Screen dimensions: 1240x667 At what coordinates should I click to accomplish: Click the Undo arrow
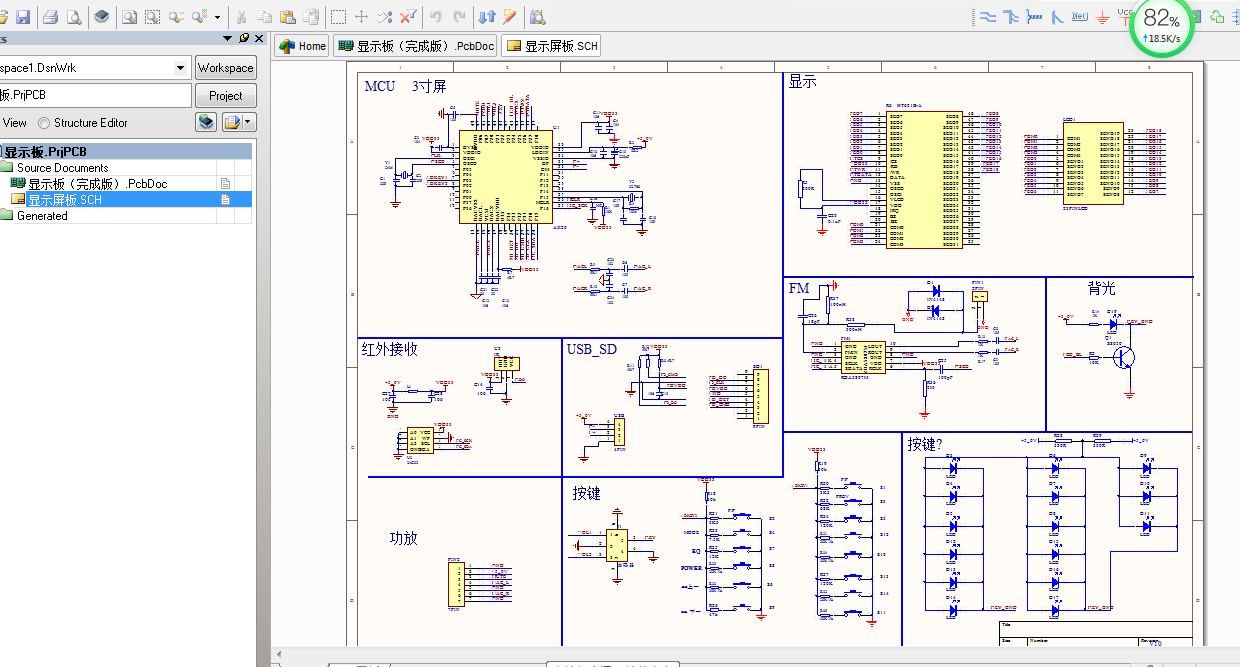point(435,16)
